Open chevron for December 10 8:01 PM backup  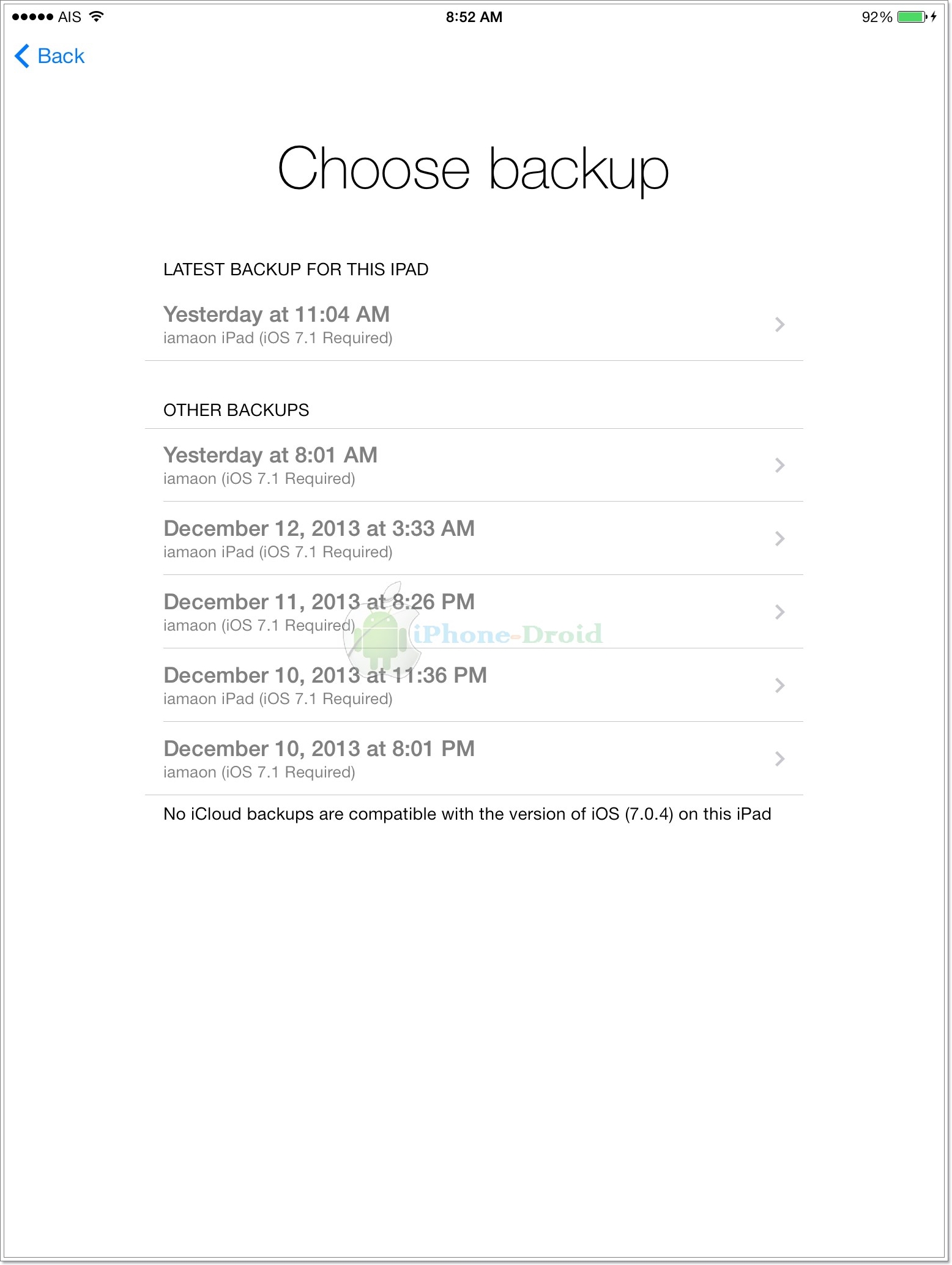(779, 759)
